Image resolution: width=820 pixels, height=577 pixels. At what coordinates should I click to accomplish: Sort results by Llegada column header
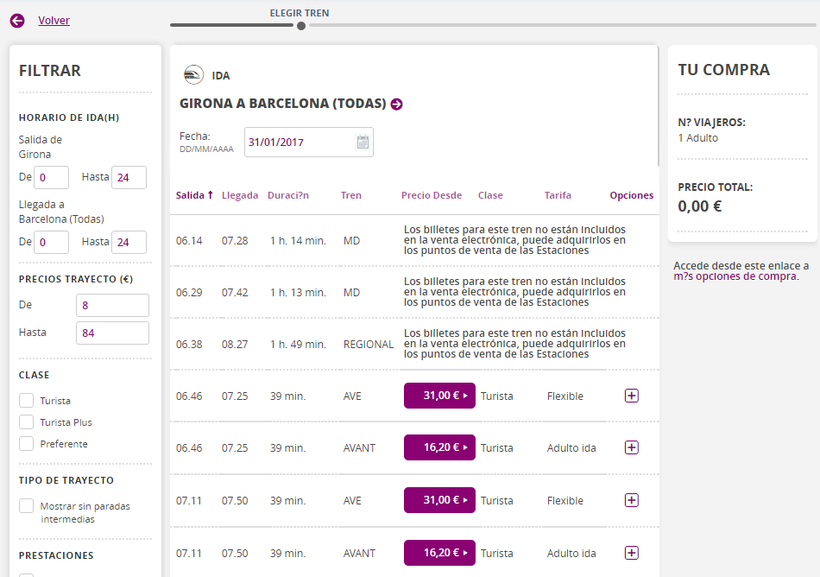coord(240,195)
